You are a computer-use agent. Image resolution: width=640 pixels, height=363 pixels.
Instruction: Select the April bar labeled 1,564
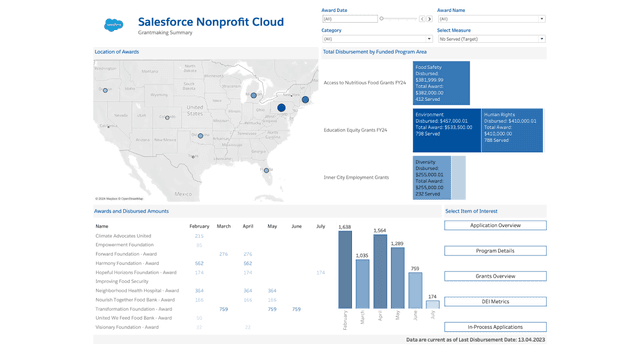(380, 271)
